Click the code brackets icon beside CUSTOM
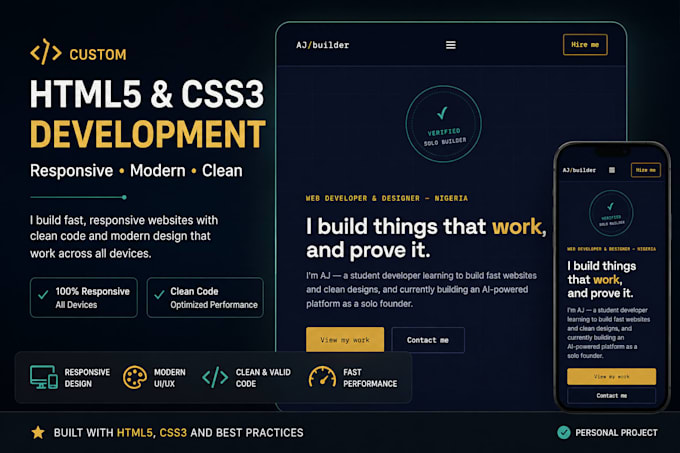Viewport: 680px width, 453px height. click(x=46, y=52)
